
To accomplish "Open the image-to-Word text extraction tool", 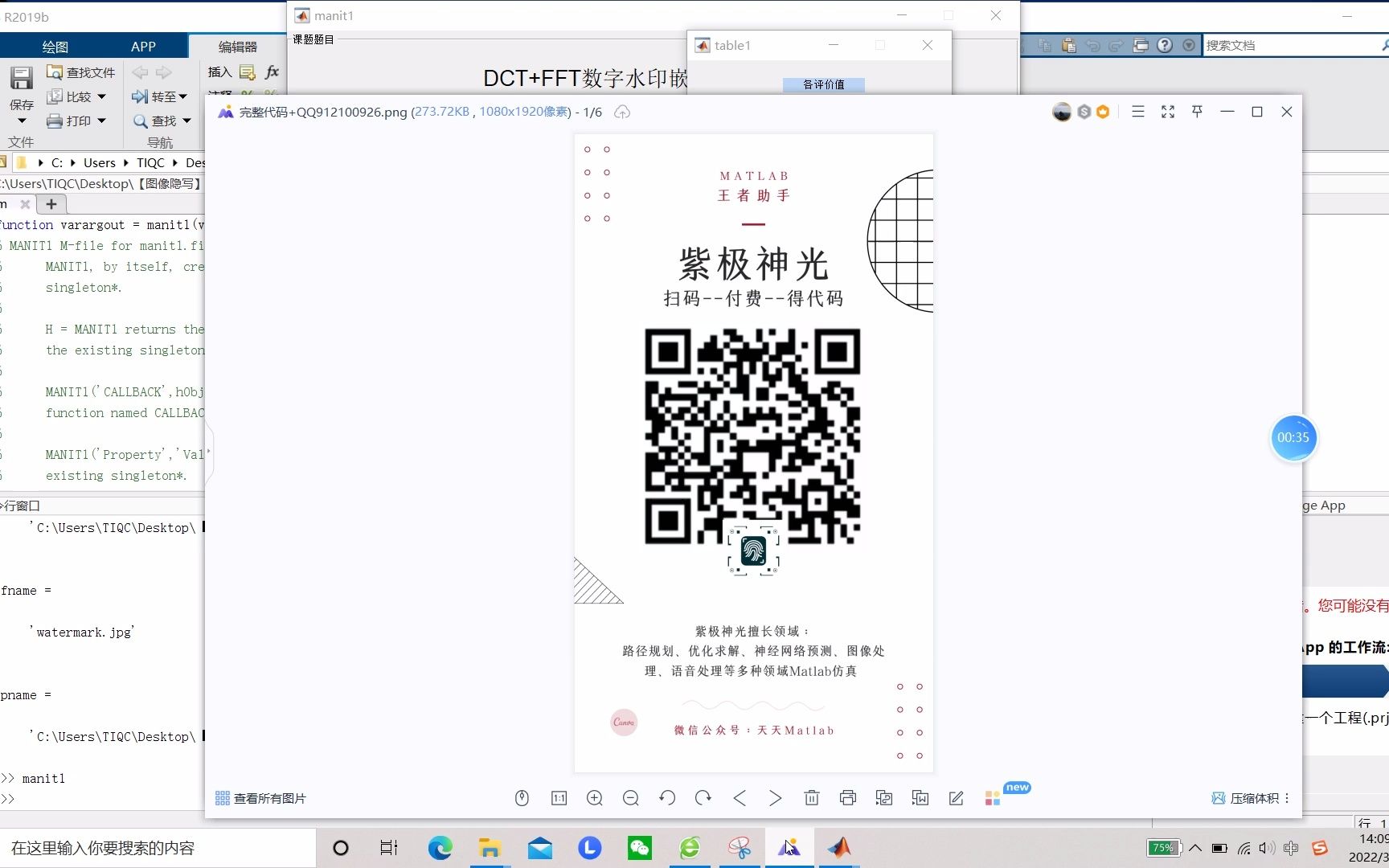I will (x=920, y=798).
